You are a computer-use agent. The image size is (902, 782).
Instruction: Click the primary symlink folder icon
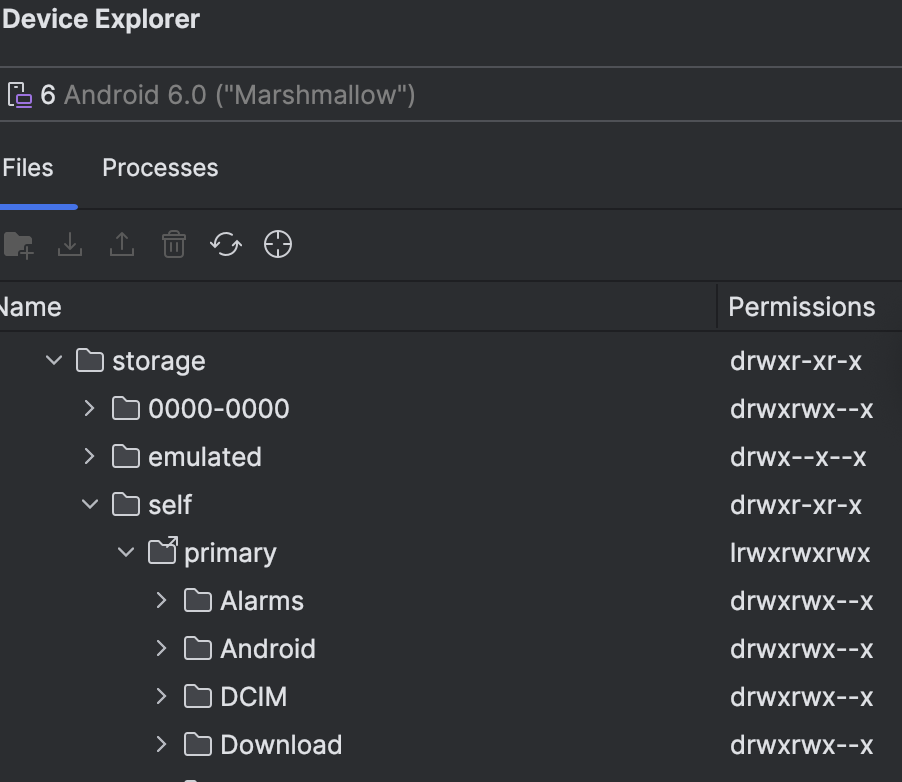(162, 552)
